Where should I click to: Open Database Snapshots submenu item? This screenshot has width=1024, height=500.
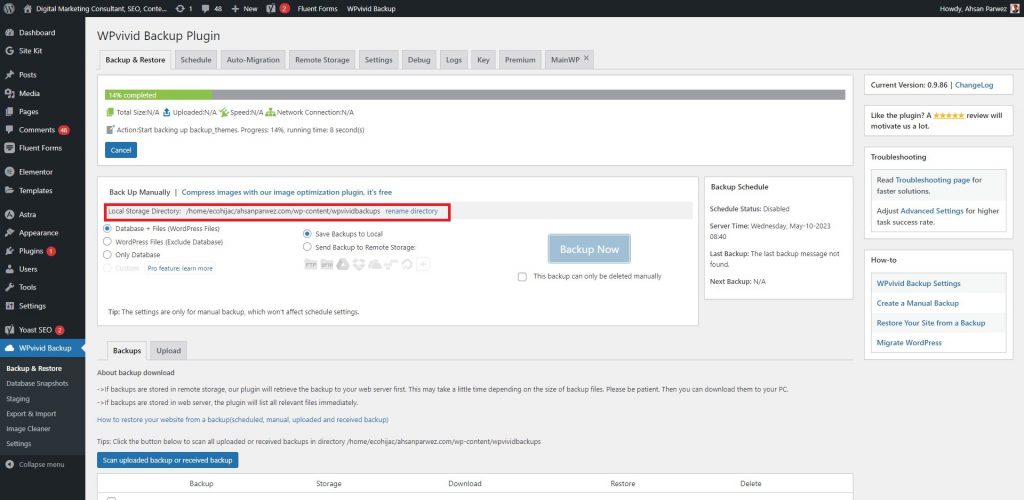coord(37,384)
